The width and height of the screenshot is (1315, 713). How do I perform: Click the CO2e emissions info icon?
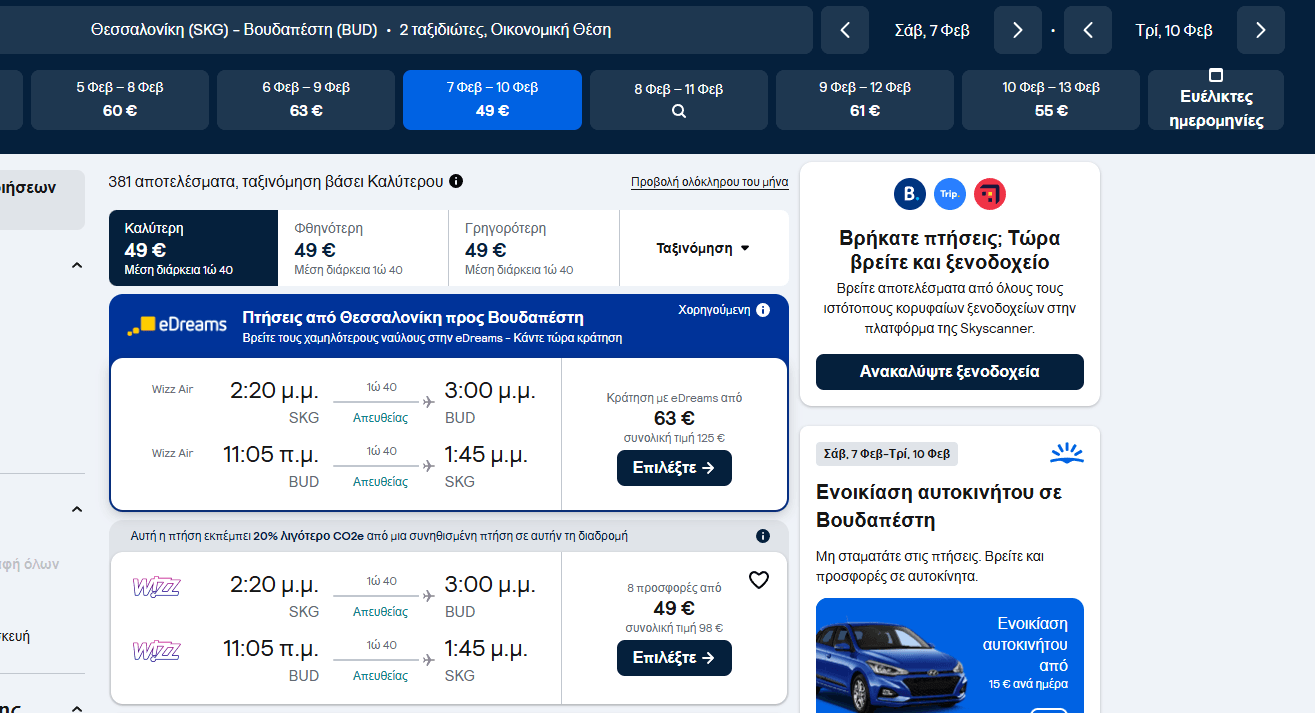pos(763,536)
